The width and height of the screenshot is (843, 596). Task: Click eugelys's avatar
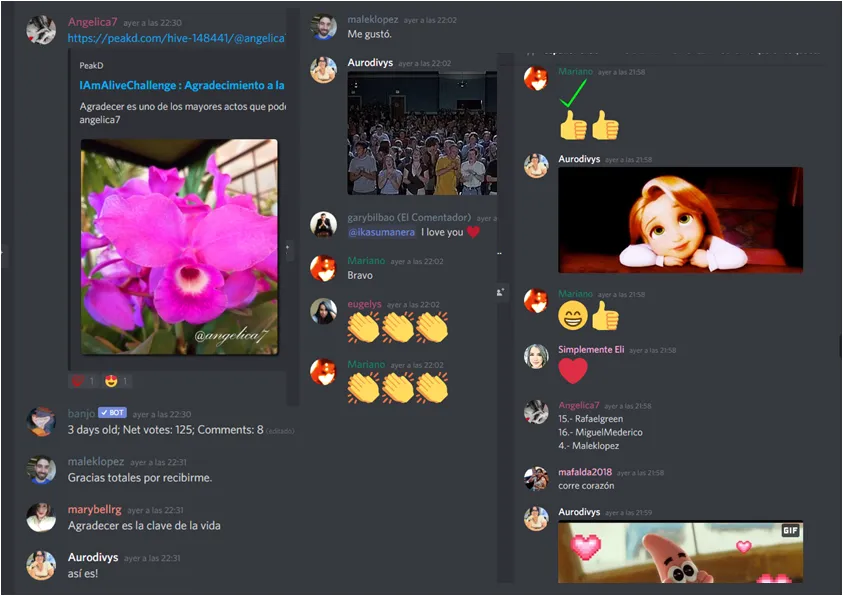(324, 311)
